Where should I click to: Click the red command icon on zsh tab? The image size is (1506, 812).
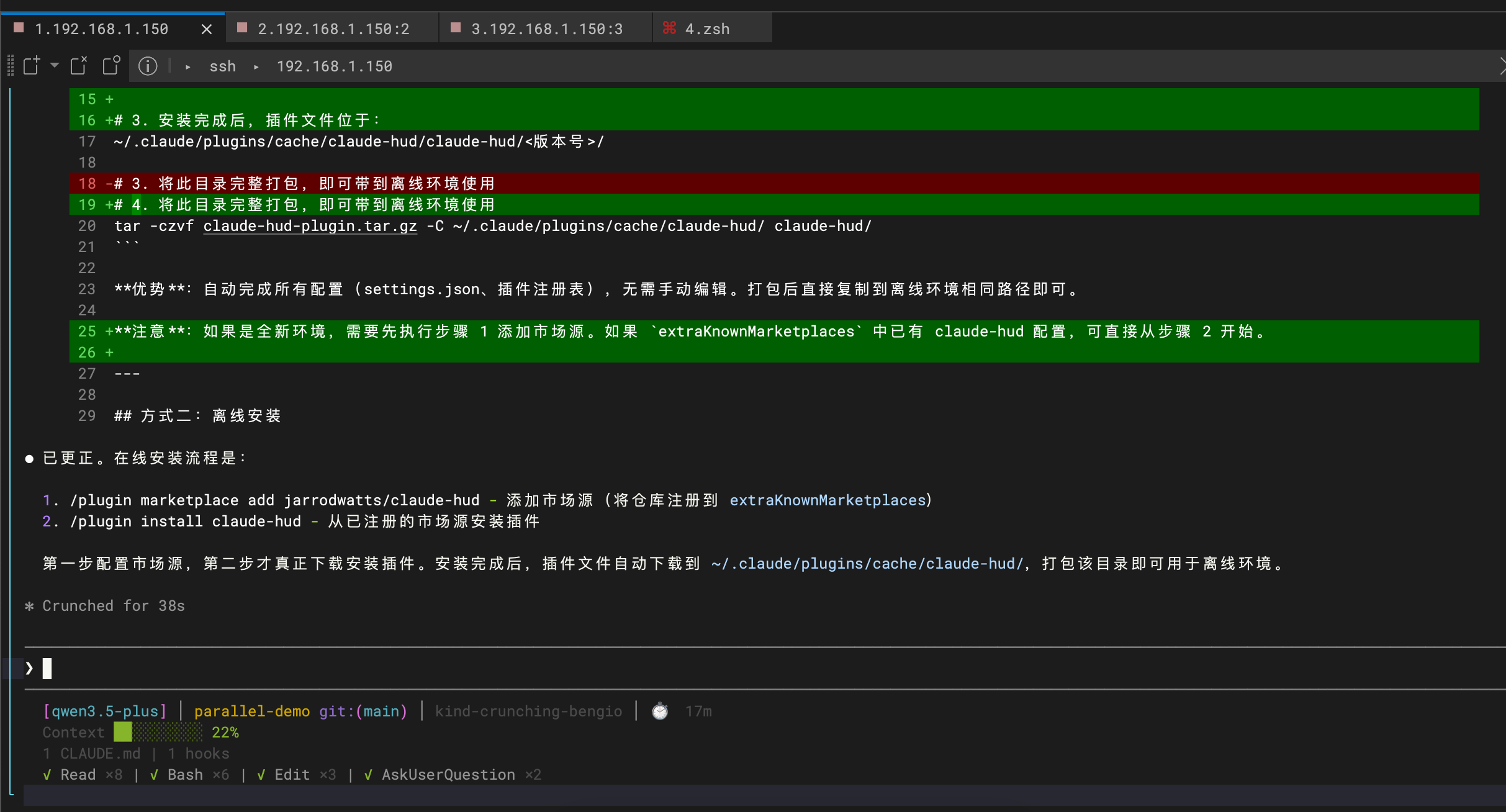pyautogui.click(x=669, y=28)
